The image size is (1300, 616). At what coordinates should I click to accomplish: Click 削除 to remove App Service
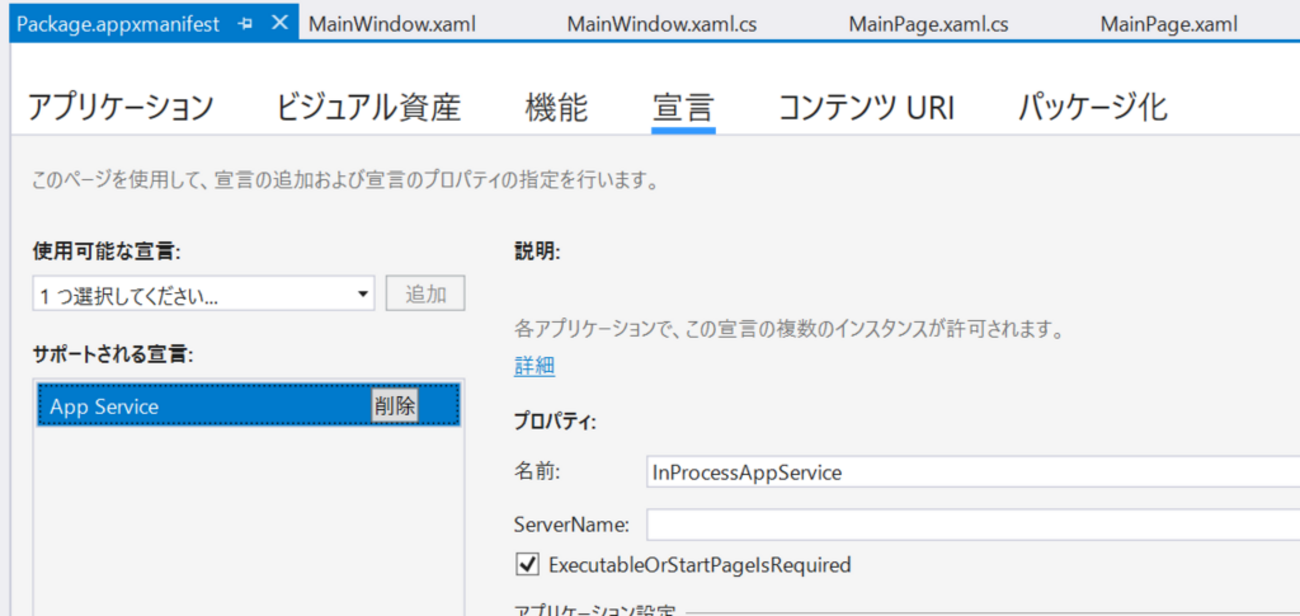tap(395, 406)
